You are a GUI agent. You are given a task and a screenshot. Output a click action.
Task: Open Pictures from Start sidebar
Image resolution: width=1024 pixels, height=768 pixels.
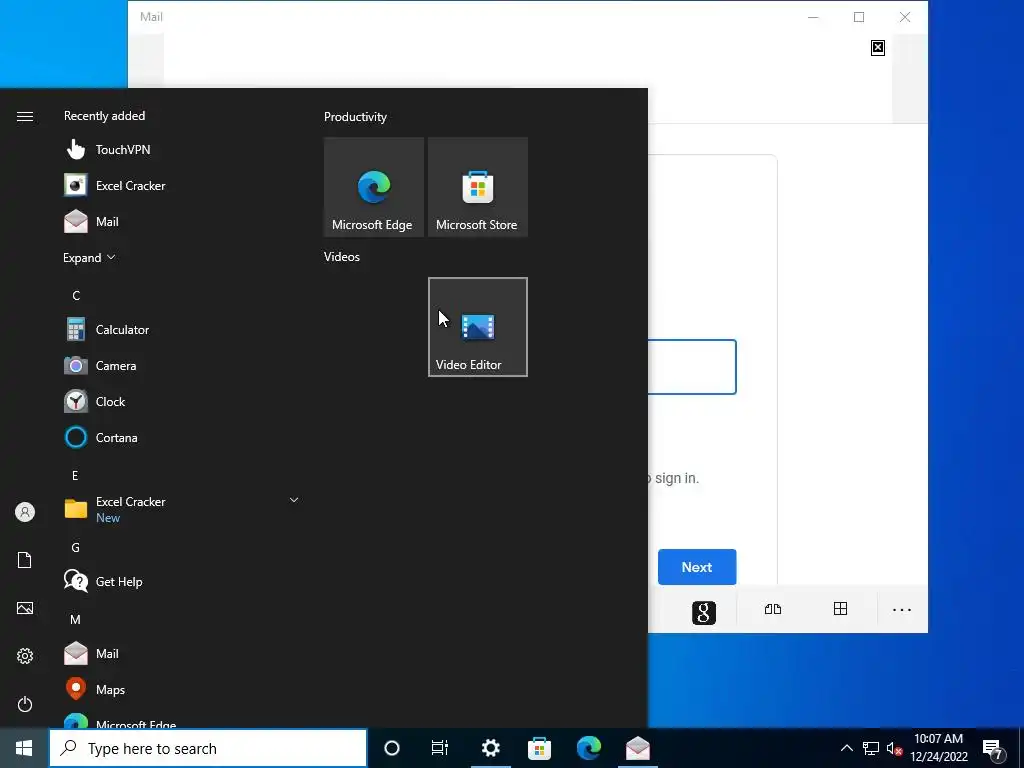pos(25,608)
